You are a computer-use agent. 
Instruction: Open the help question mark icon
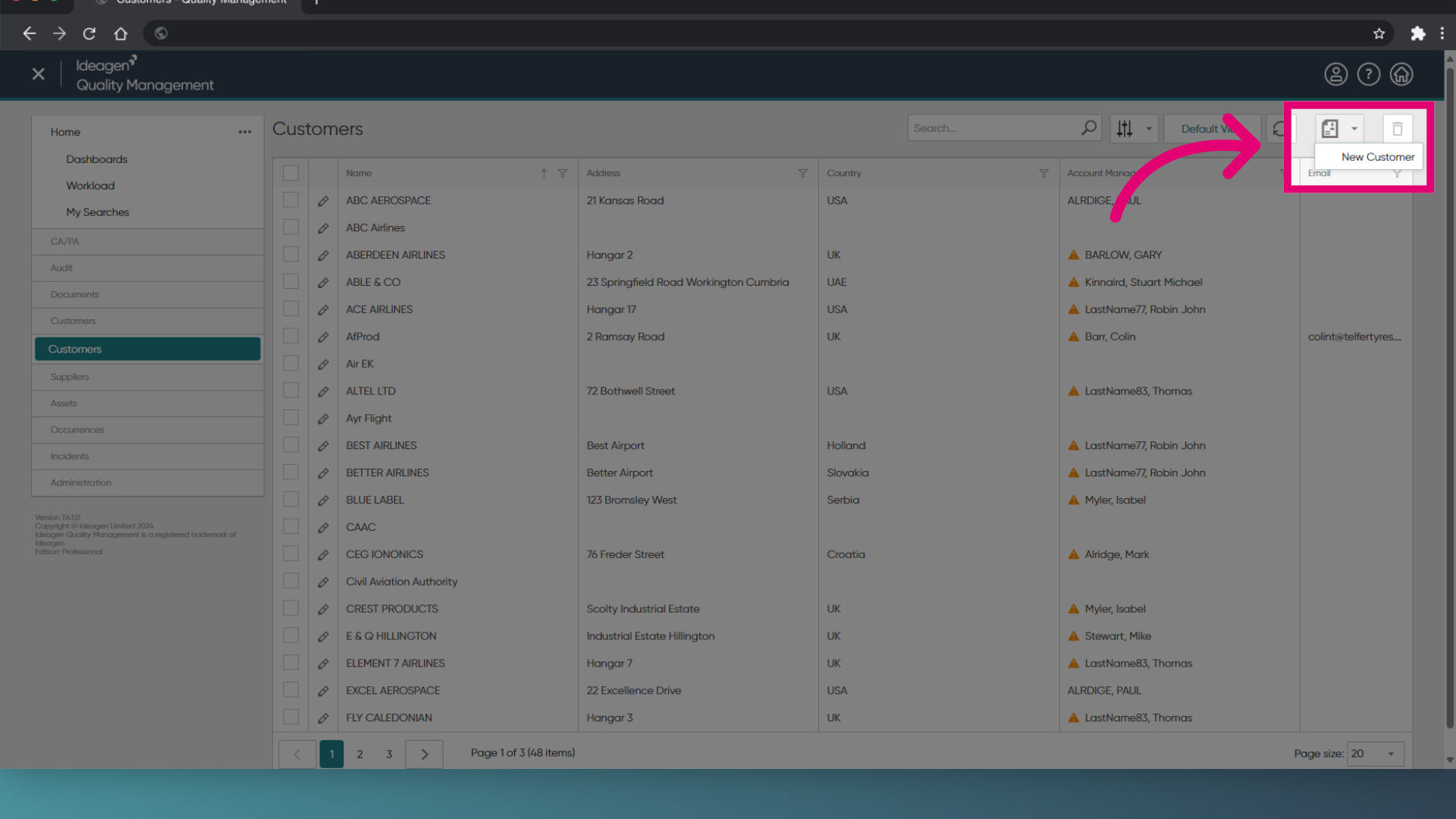click(x=1368, y=74)
